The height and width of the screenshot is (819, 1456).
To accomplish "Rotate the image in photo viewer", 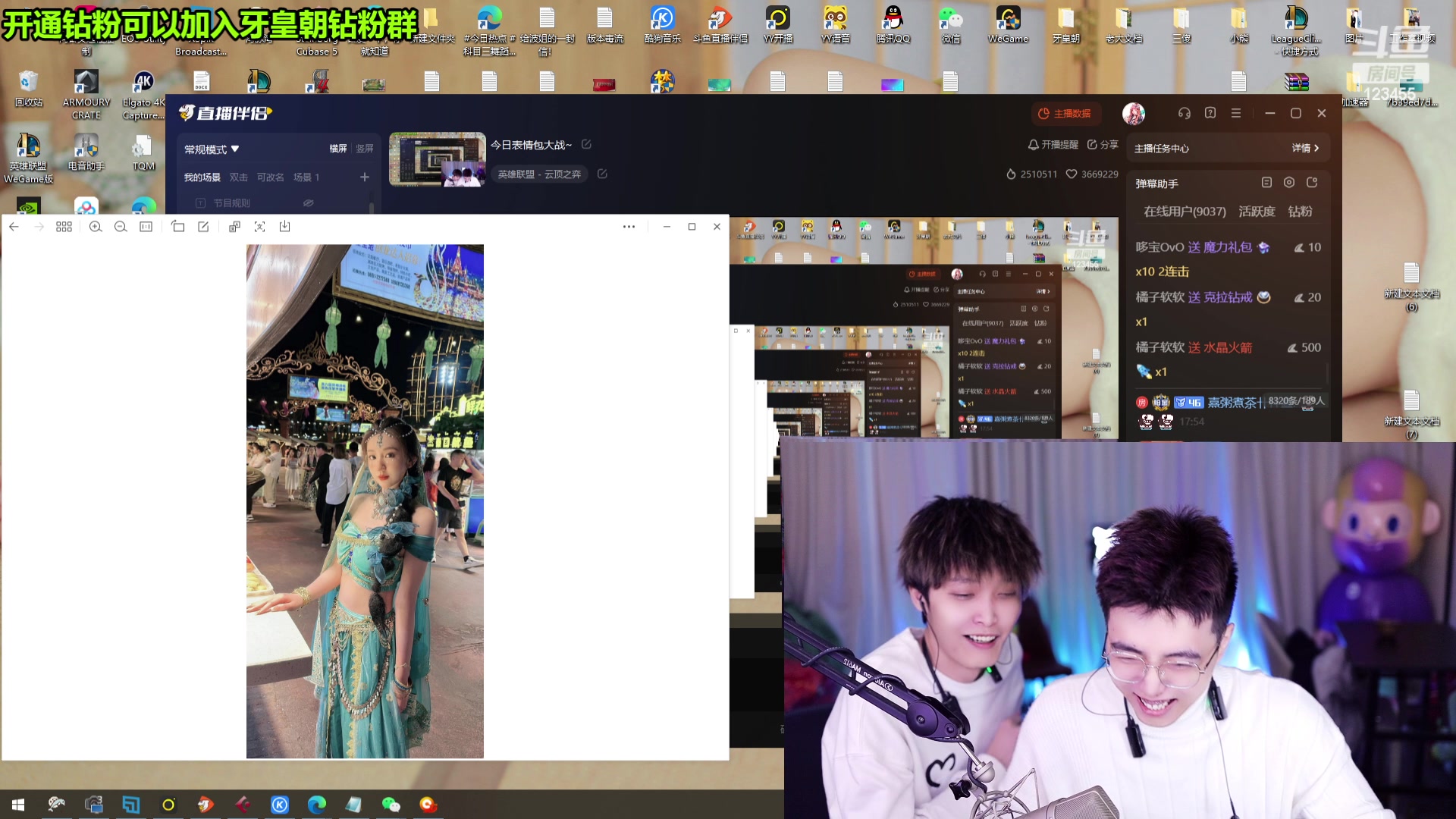I will (x=178, y=227).
